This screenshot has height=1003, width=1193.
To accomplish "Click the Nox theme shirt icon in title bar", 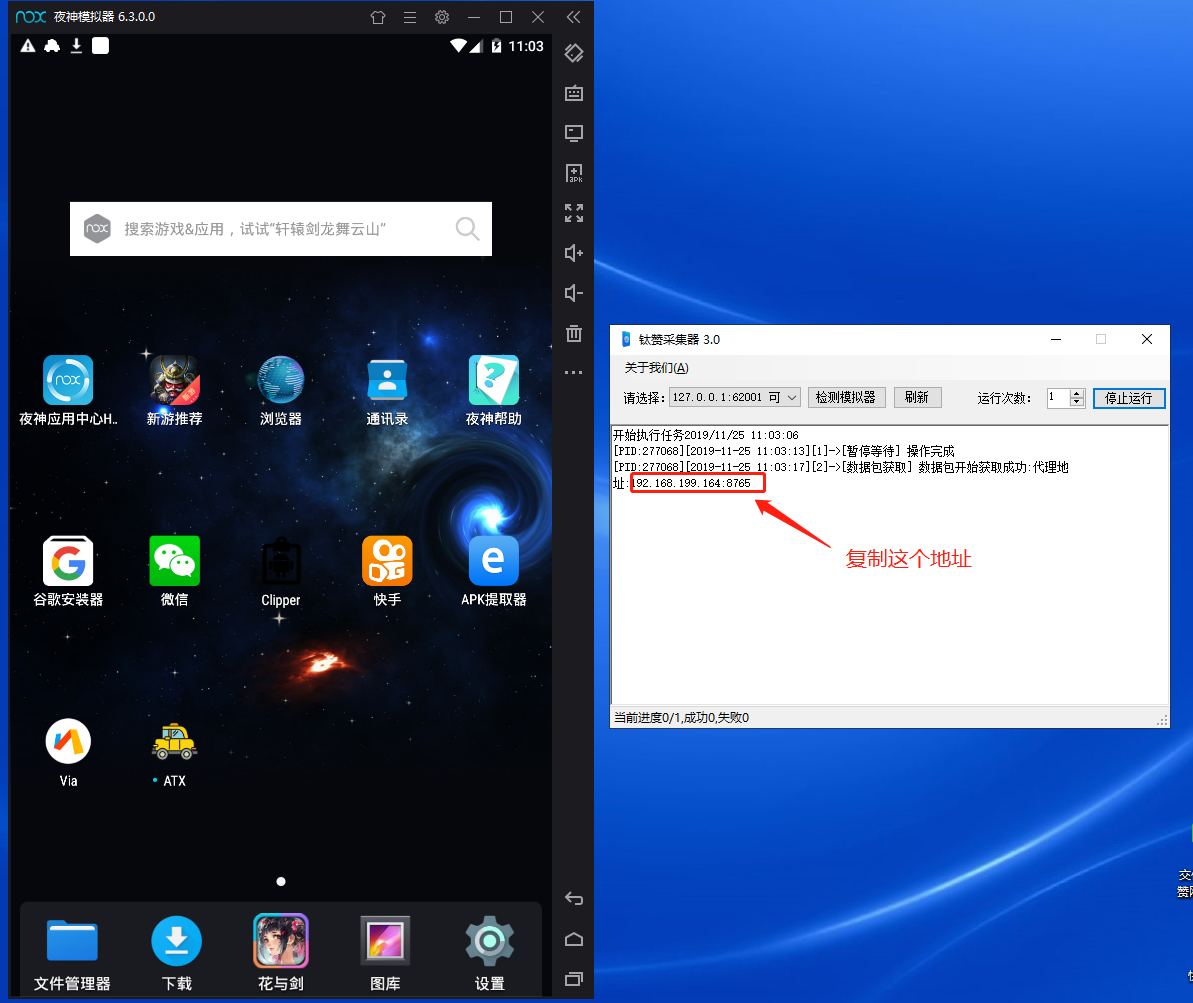I will pos(377,17).
